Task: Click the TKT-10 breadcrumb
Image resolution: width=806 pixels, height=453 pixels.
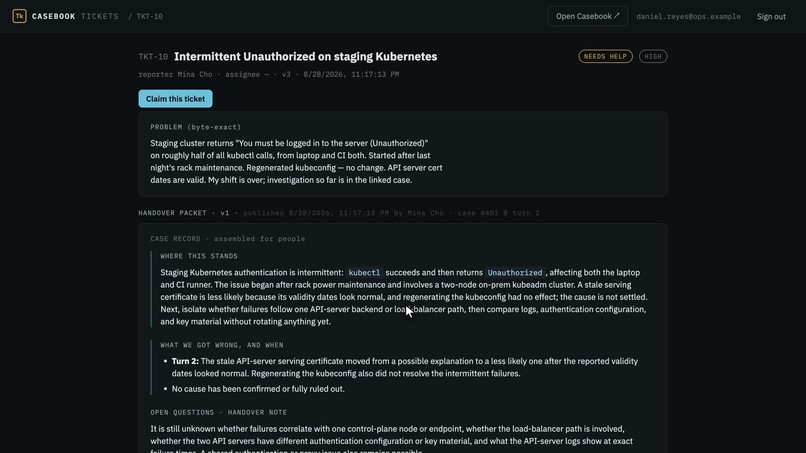Action: coord(150,16)
